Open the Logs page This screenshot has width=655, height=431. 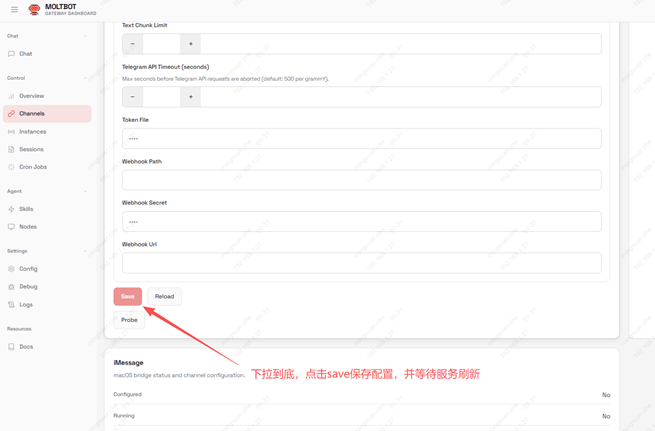click(26, 305)
